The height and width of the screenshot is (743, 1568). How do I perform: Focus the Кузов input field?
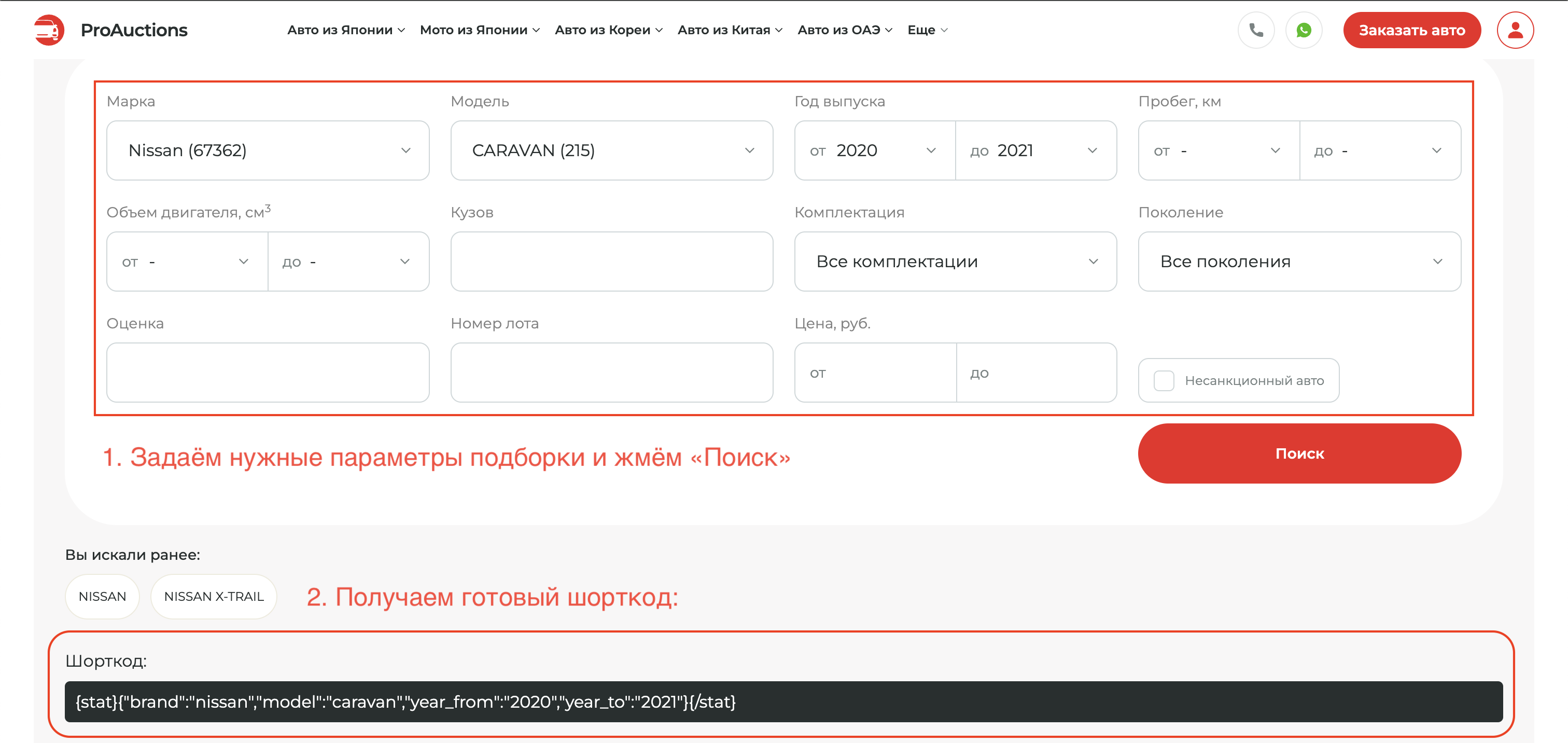[x=612, y=262]
